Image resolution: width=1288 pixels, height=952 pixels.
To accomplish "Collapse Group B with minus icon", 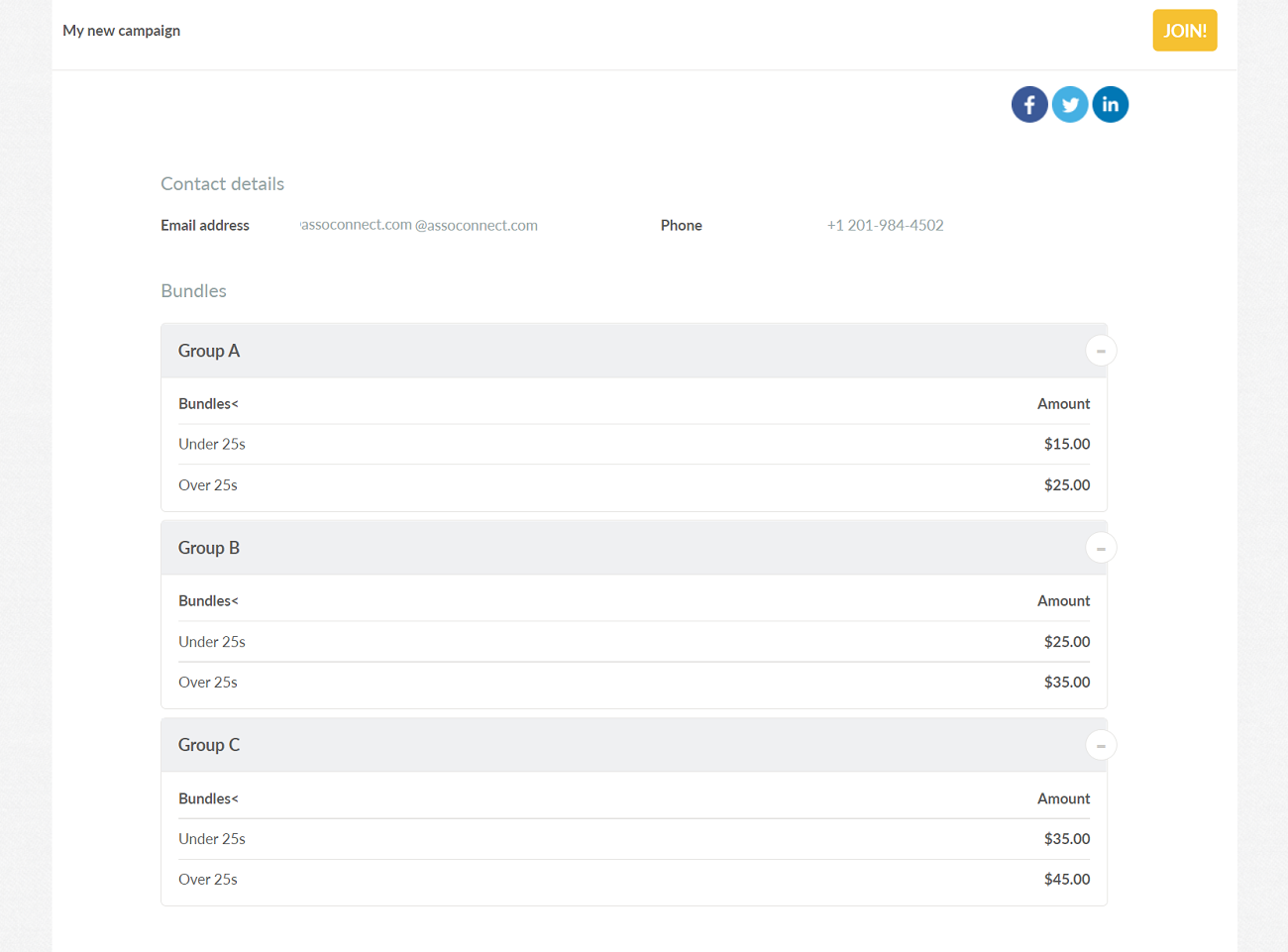I will click(x=1101, y=548).
